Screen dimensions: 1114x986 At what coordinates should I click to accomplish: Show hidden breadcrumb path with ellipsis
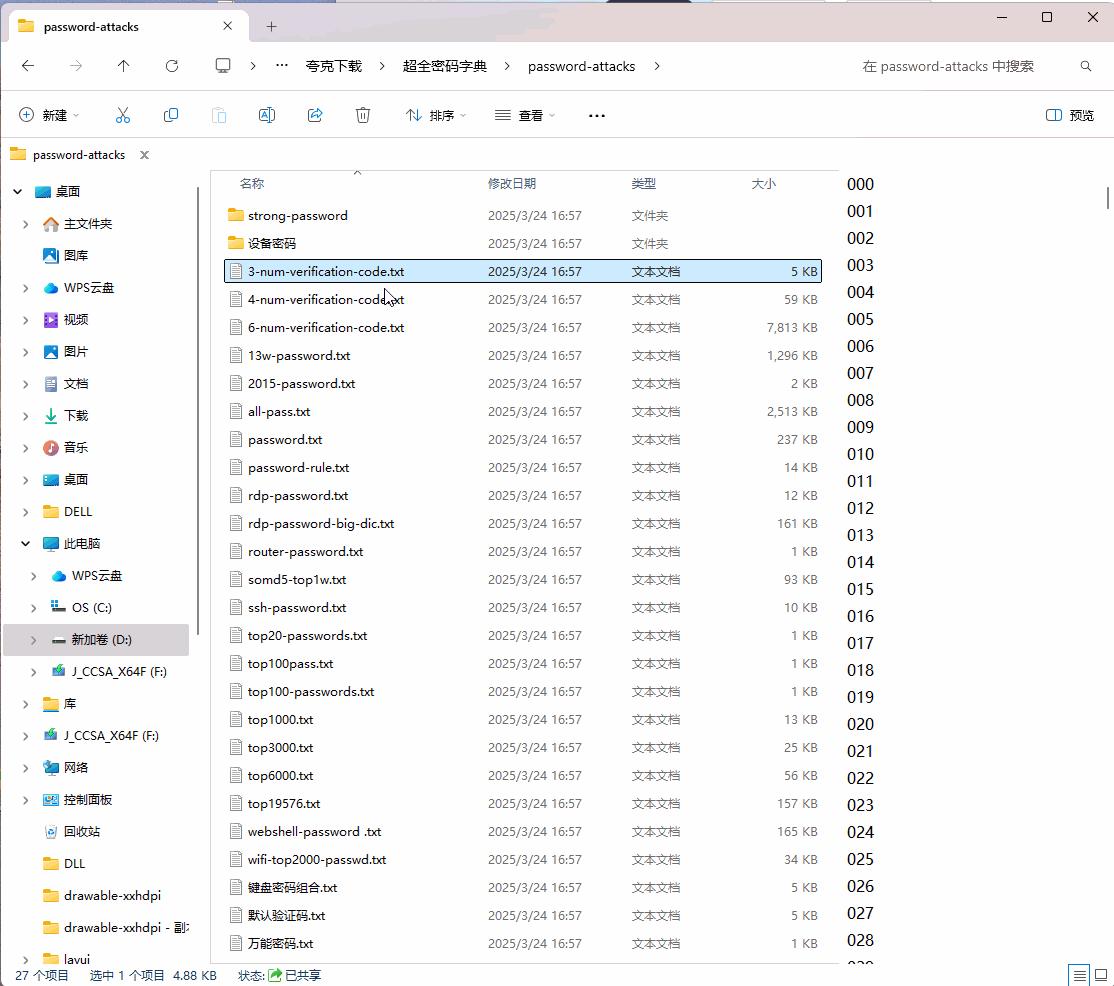[282, 65]
